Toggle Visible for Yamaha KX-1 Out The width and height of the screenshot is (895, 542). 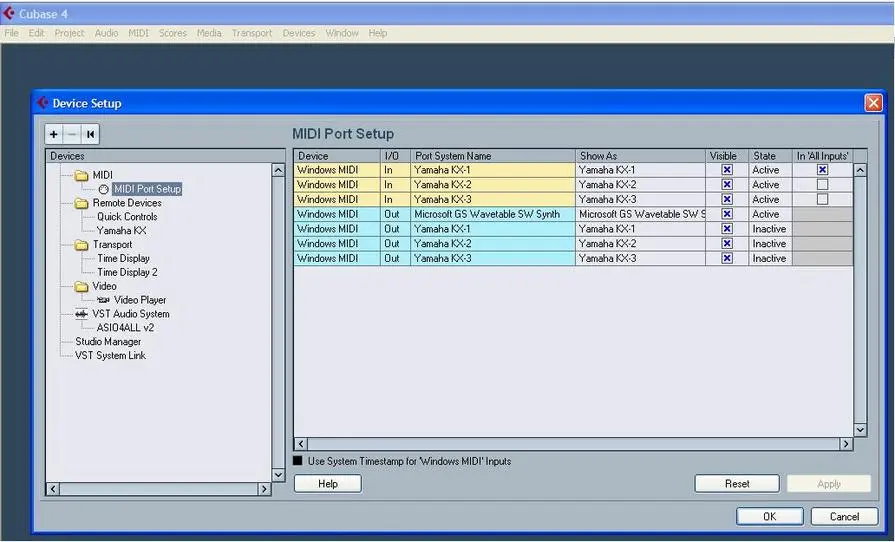727,229
